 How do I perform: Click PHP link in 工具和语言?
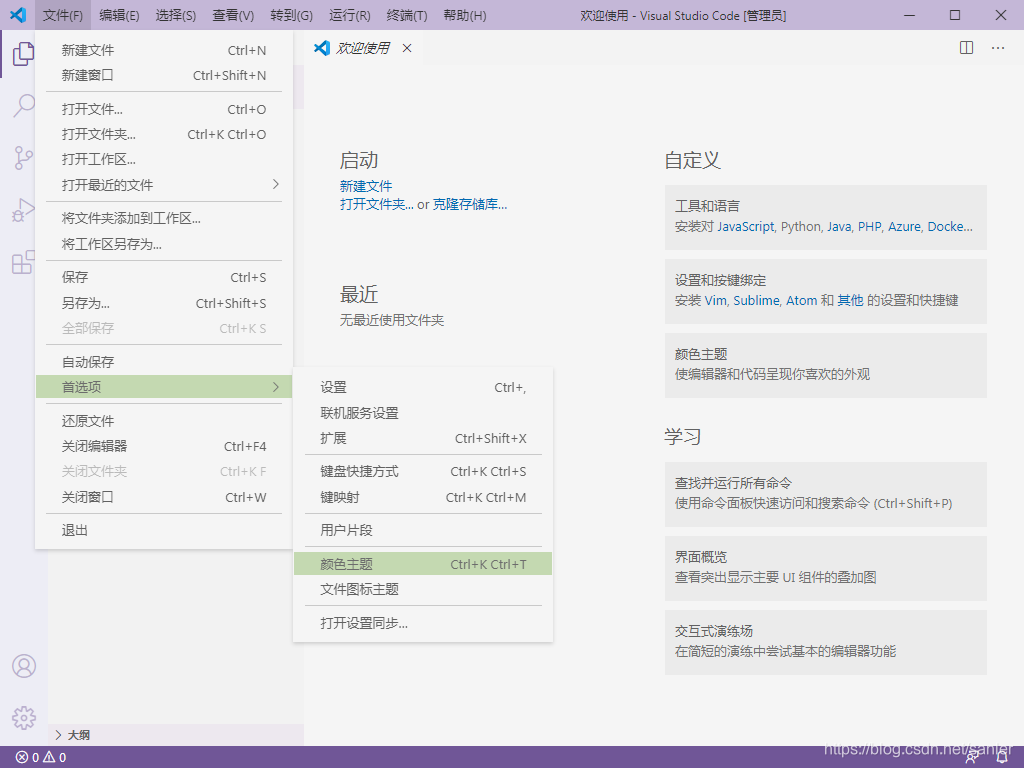(x=869, y=227)
